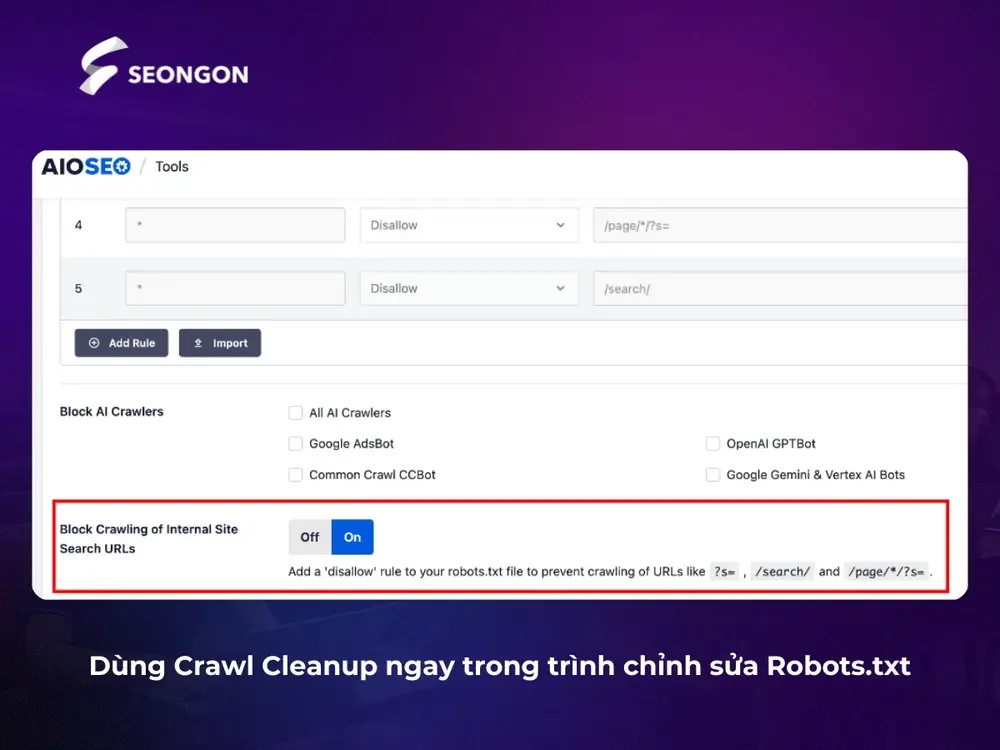1000x750 pixels.
Task: Open the Tools breadcrumb
Action: (x=172, y=166)
